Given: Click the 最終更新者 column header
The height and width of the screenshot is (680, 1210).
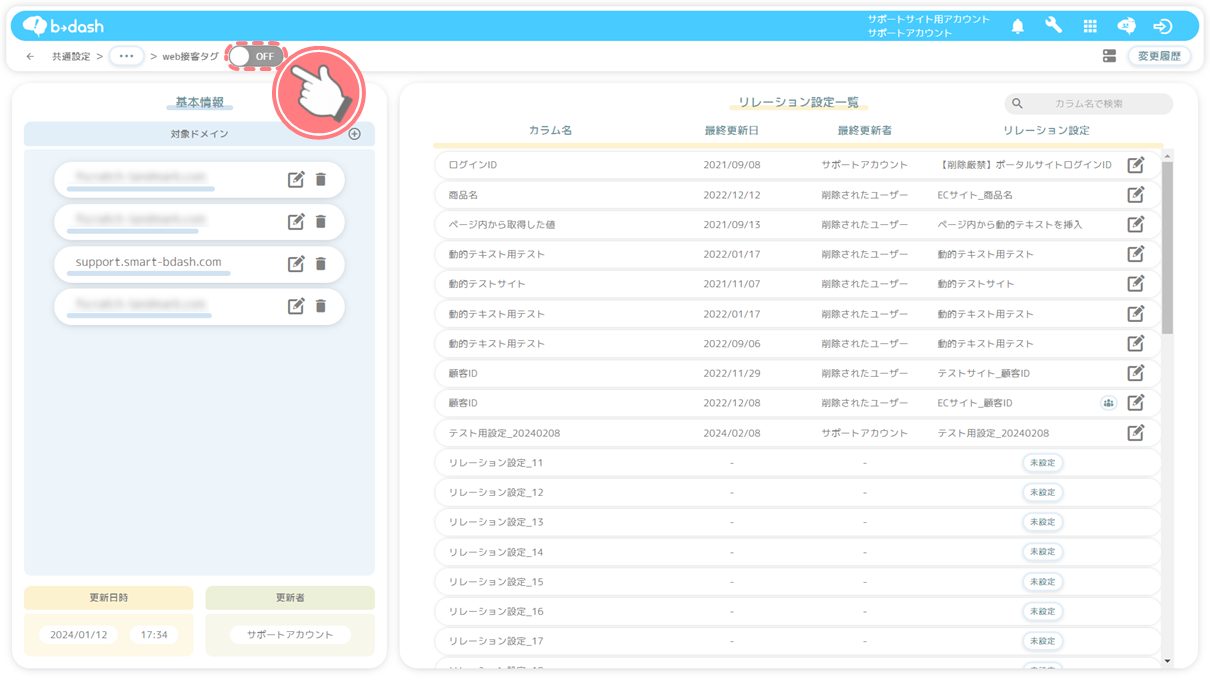Looking at the screenshot, I should 864,131.
